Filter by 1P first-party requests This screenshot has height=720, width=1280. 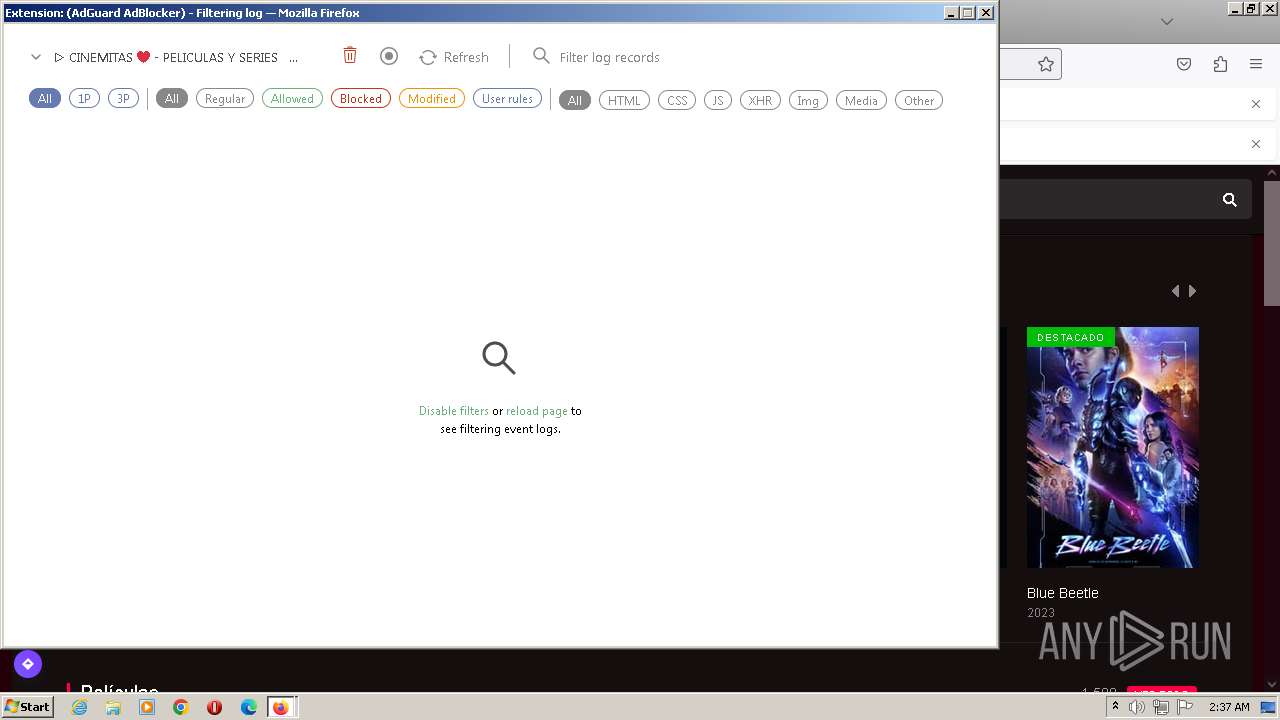click(84, 98)
